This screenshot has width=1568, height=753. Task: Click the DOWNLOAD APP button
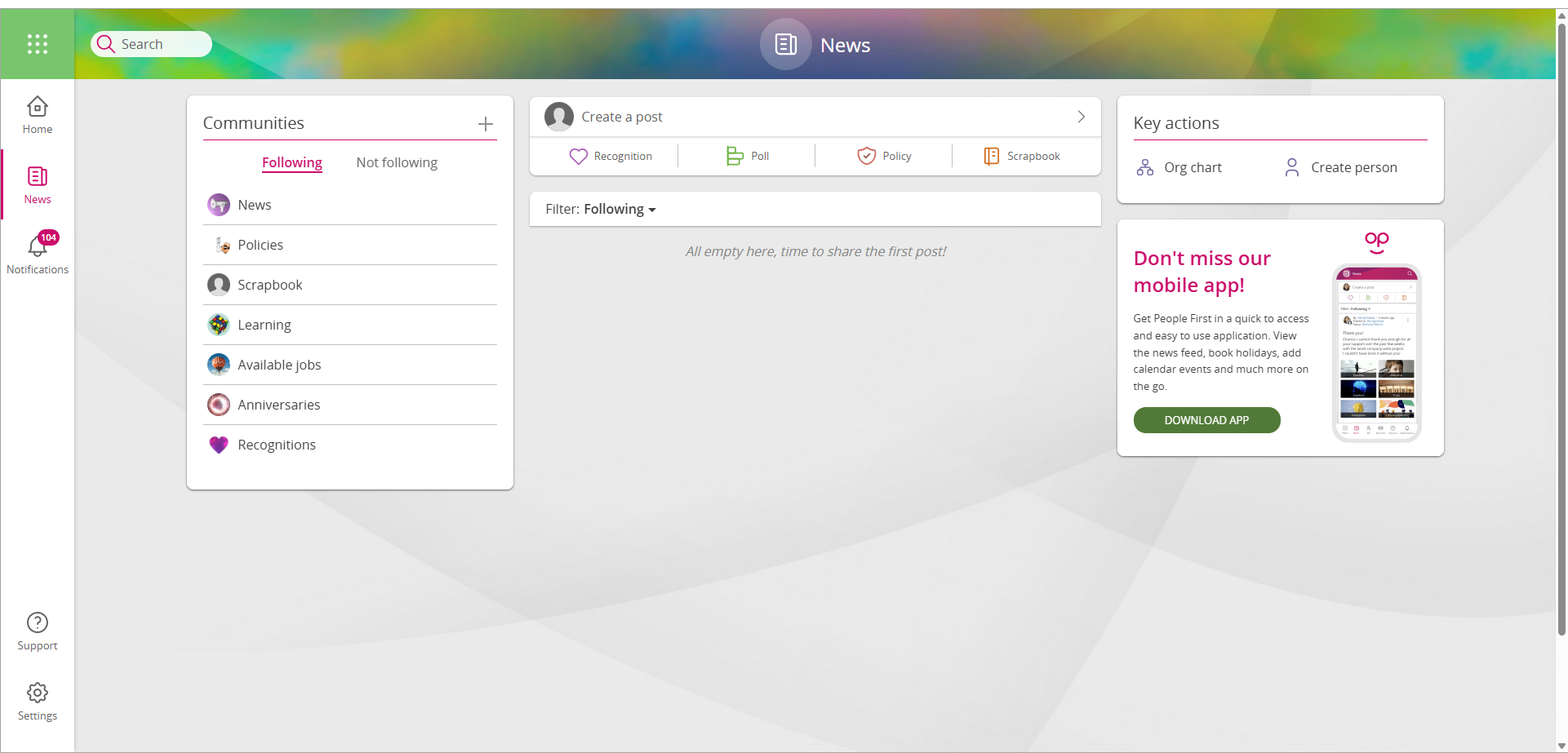point(1206,420)
